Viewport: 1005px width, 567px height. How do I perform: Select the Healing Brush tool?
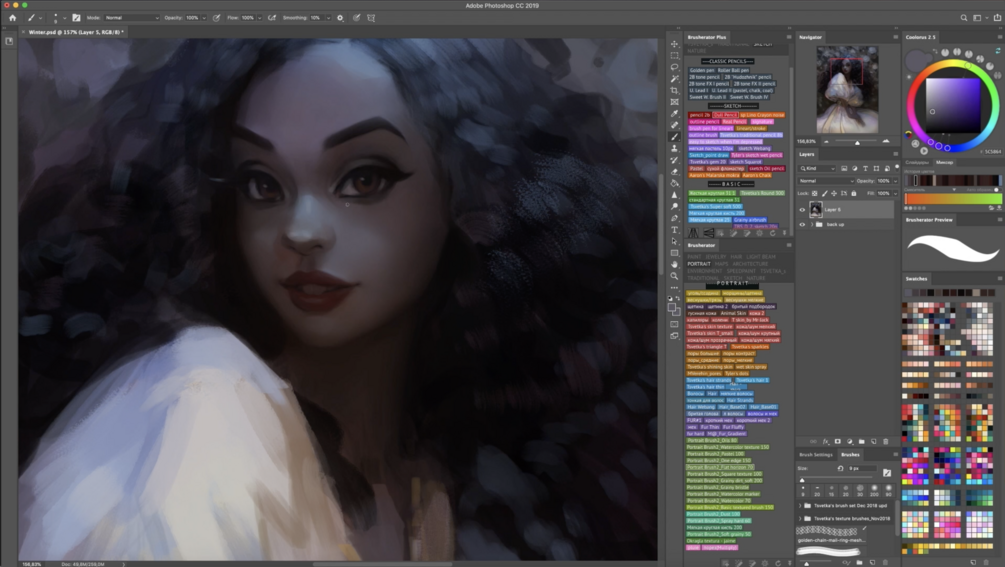click(674, 125)
